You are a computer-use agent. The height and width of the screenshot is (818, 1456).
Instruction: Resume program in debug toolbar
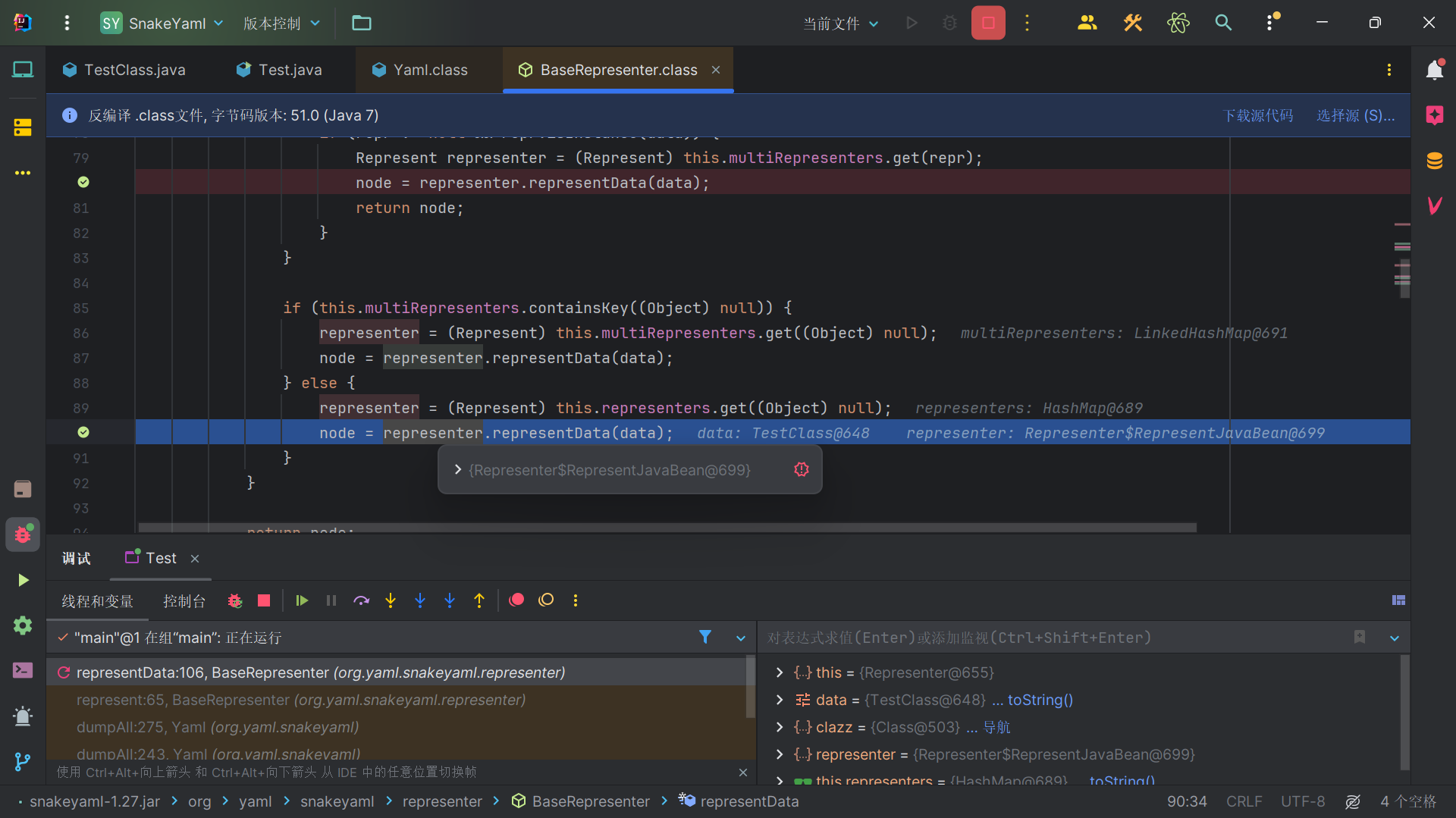pyautogui.click(x=302, y=600)
